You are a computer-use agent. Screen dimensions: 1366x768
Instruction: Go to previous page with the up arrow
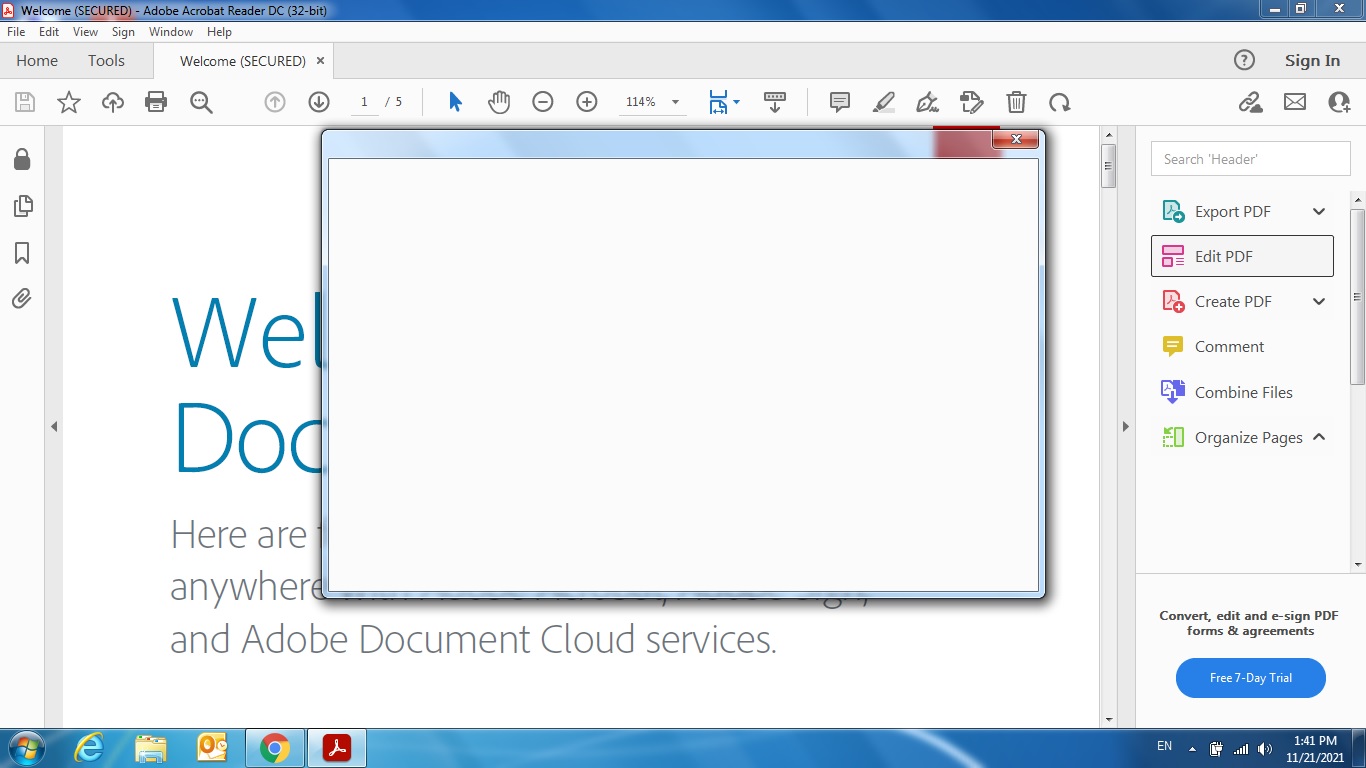(275, 102)
